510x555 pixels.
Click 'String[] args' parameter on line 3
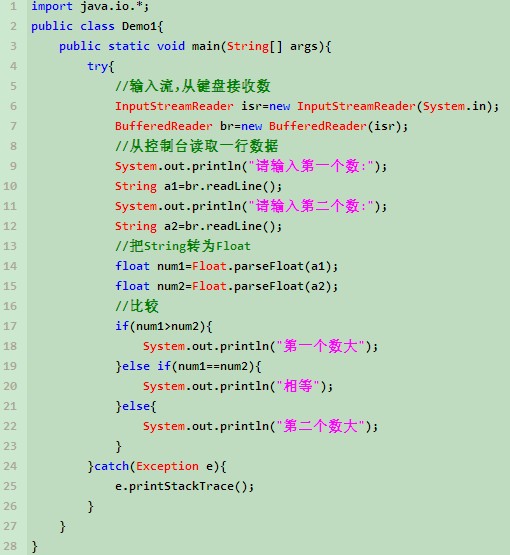(x=272, y=46)
